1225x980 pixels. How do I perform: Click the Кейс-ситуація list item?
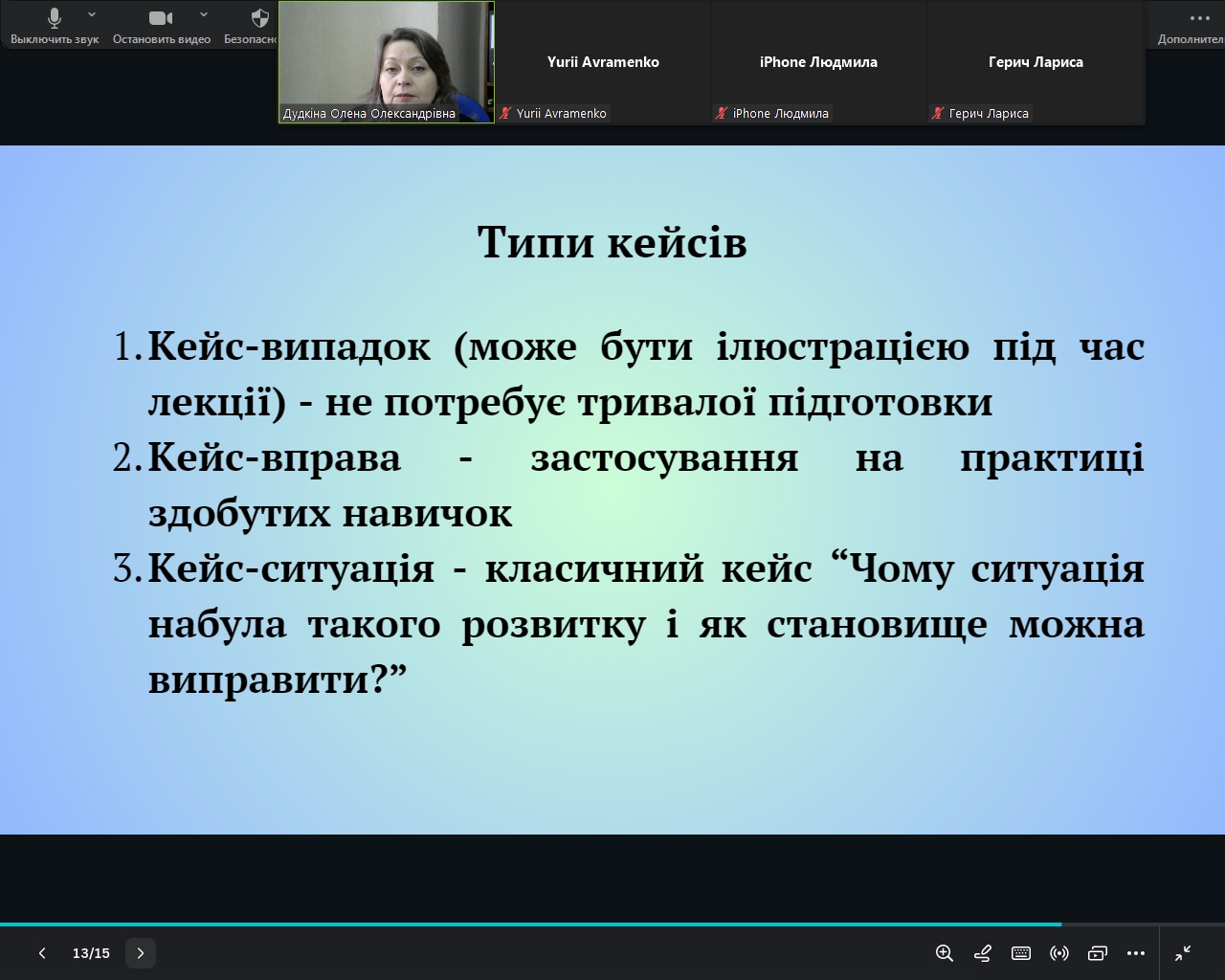tap(629, 624)
